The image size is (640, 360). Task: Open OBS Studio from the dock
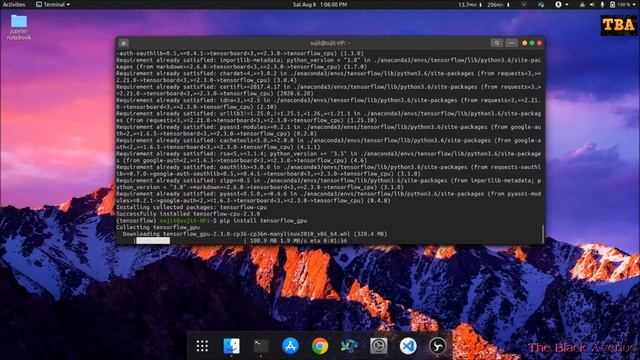tap(437, 346)
